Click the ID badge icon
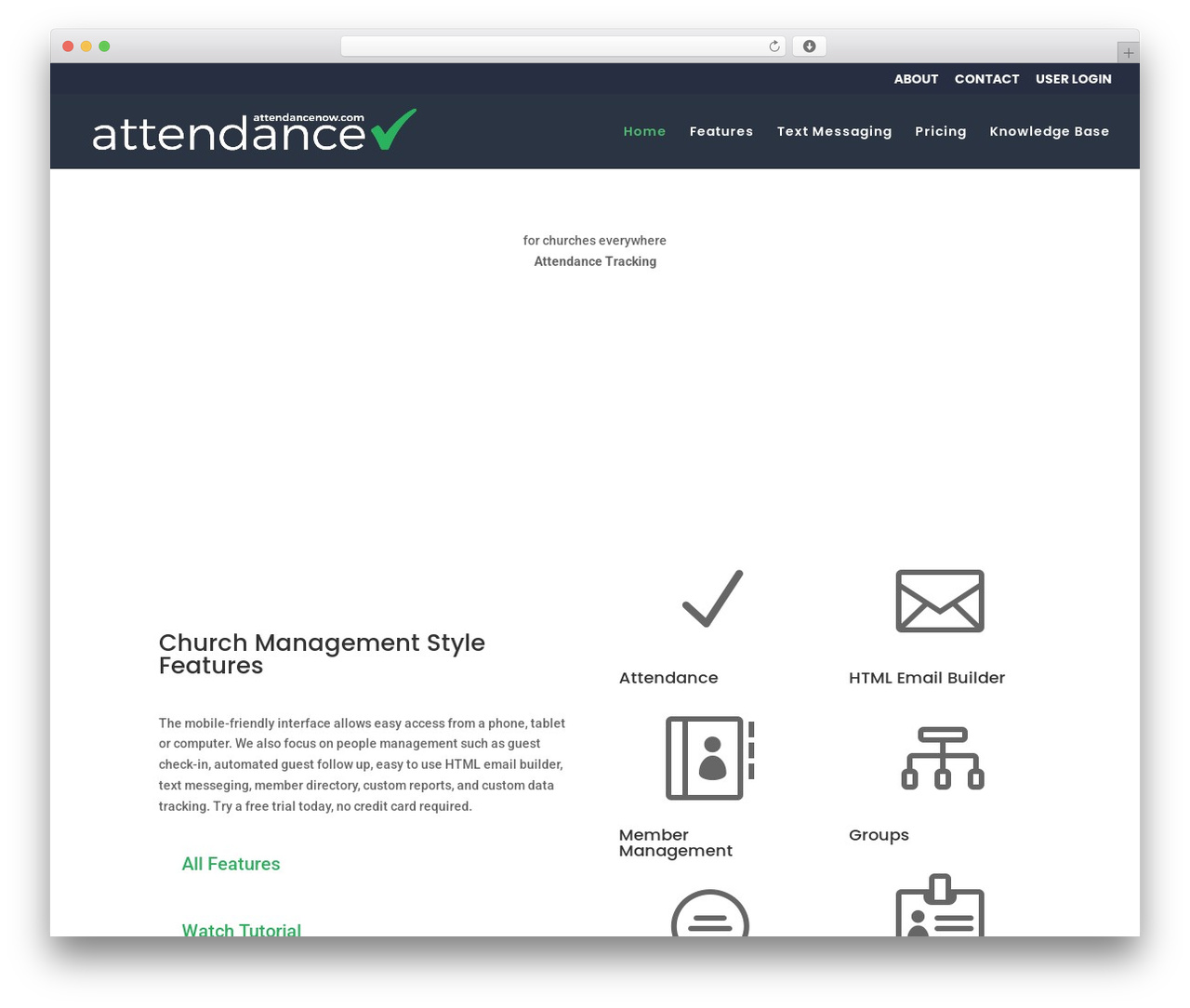Image resolution: width=1190 pixels, height=1008 pixels. pos(940,905)
